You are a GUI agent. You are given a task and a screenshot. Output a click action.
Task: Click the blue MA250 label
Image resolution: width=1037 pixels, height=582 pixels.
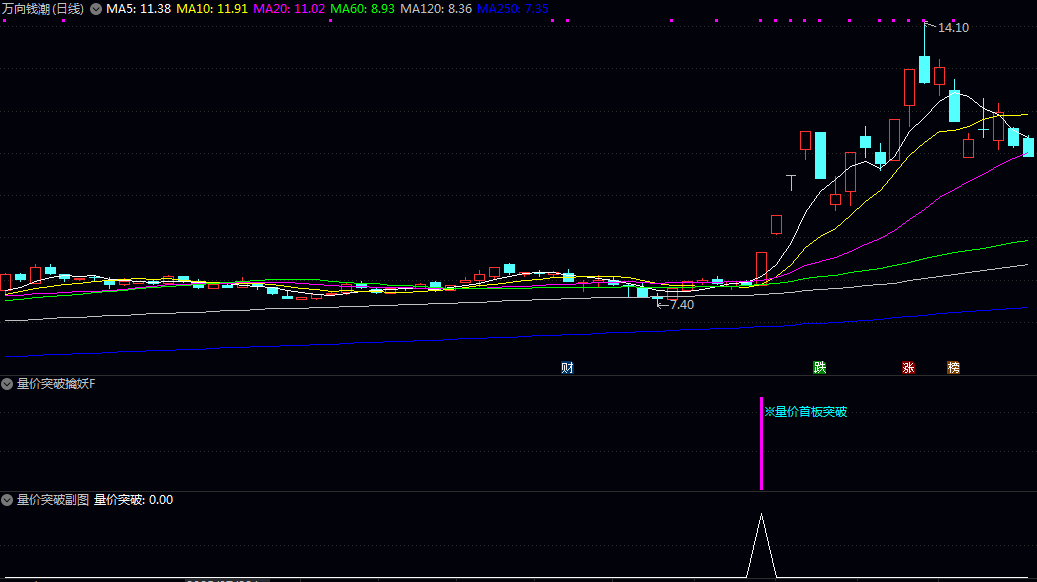click(513, 8)
